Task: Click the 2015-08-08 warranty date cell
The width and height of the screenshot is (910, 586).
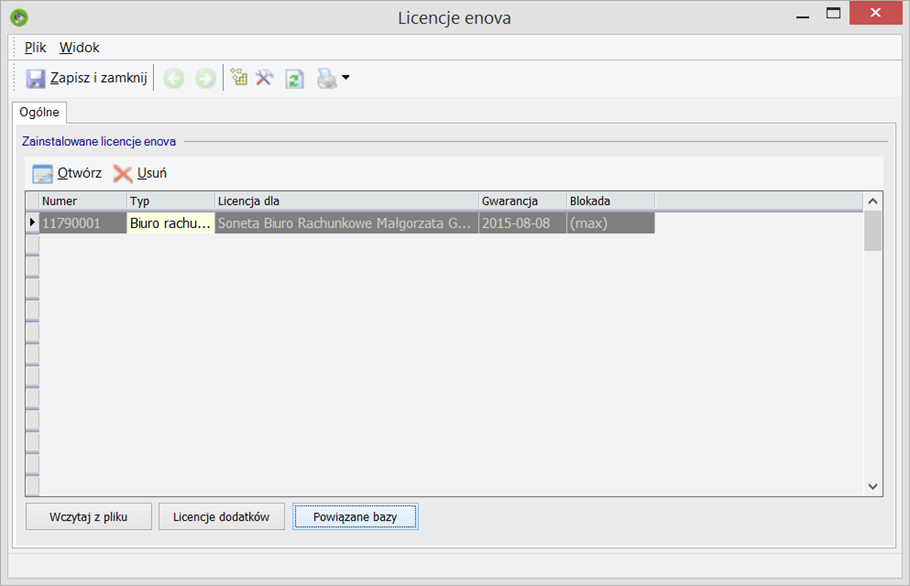Action: tap(522, 223)
